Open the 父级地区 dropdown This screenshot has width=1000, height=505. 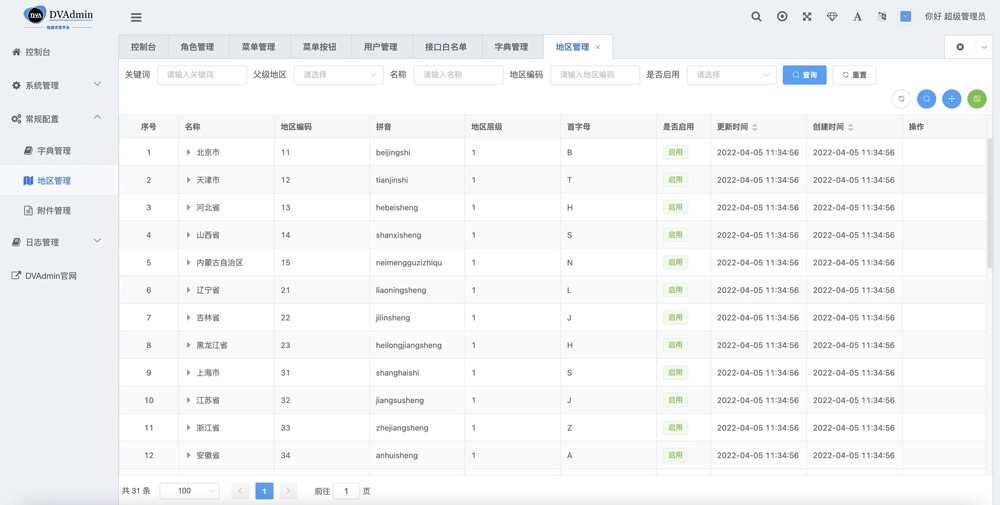(338, 75)
